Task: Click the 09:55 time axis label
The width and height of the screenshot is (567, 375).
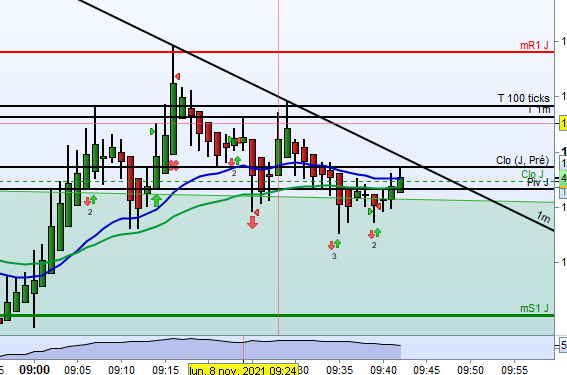Action: click(x=514, y=370)
